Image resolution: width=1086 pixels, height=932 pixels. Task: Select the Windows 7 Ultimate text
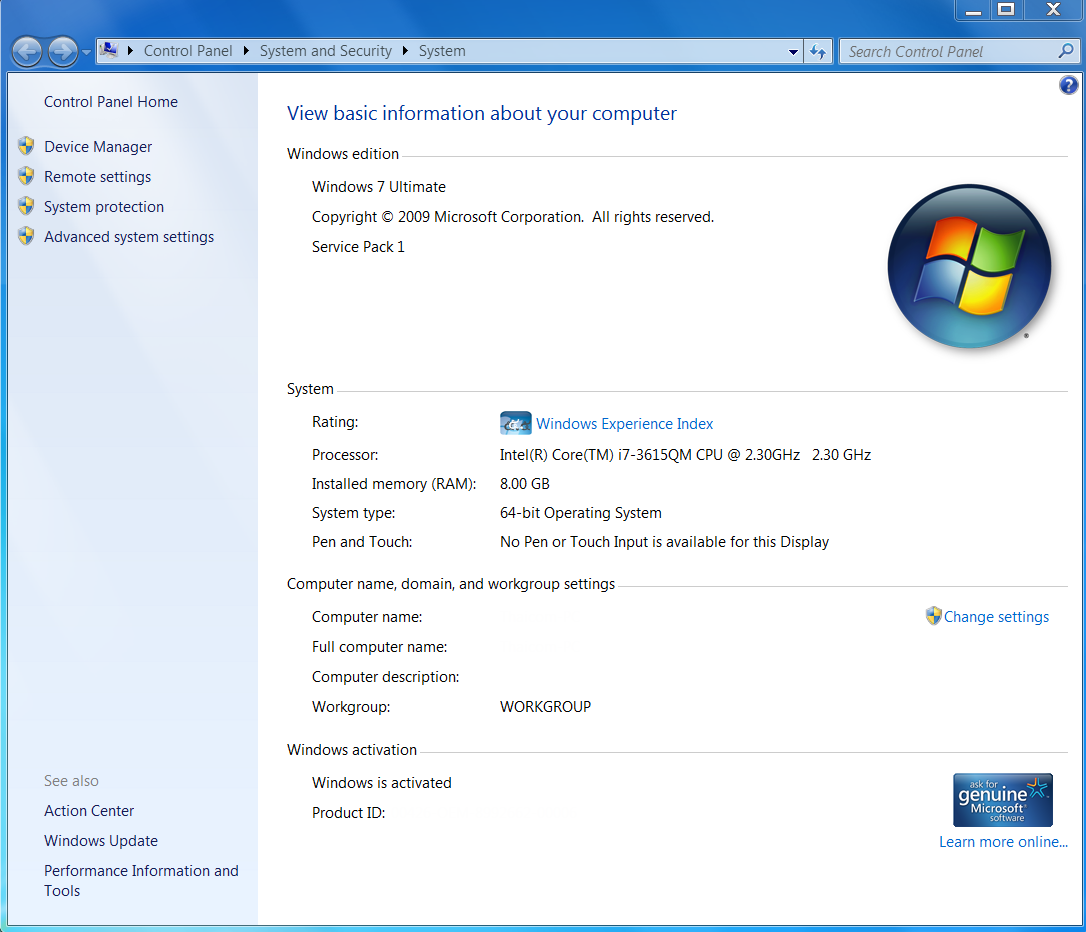(379, 187)
